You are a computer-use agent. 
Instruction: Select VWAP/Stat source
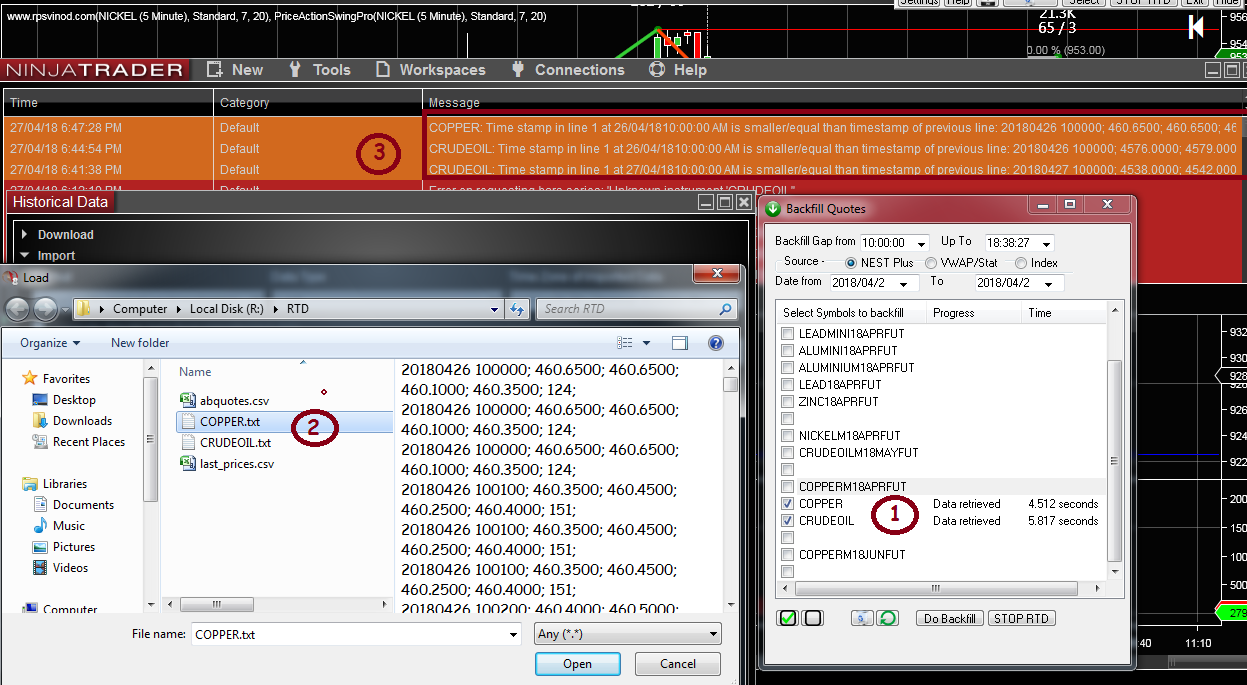coord(931,263)
